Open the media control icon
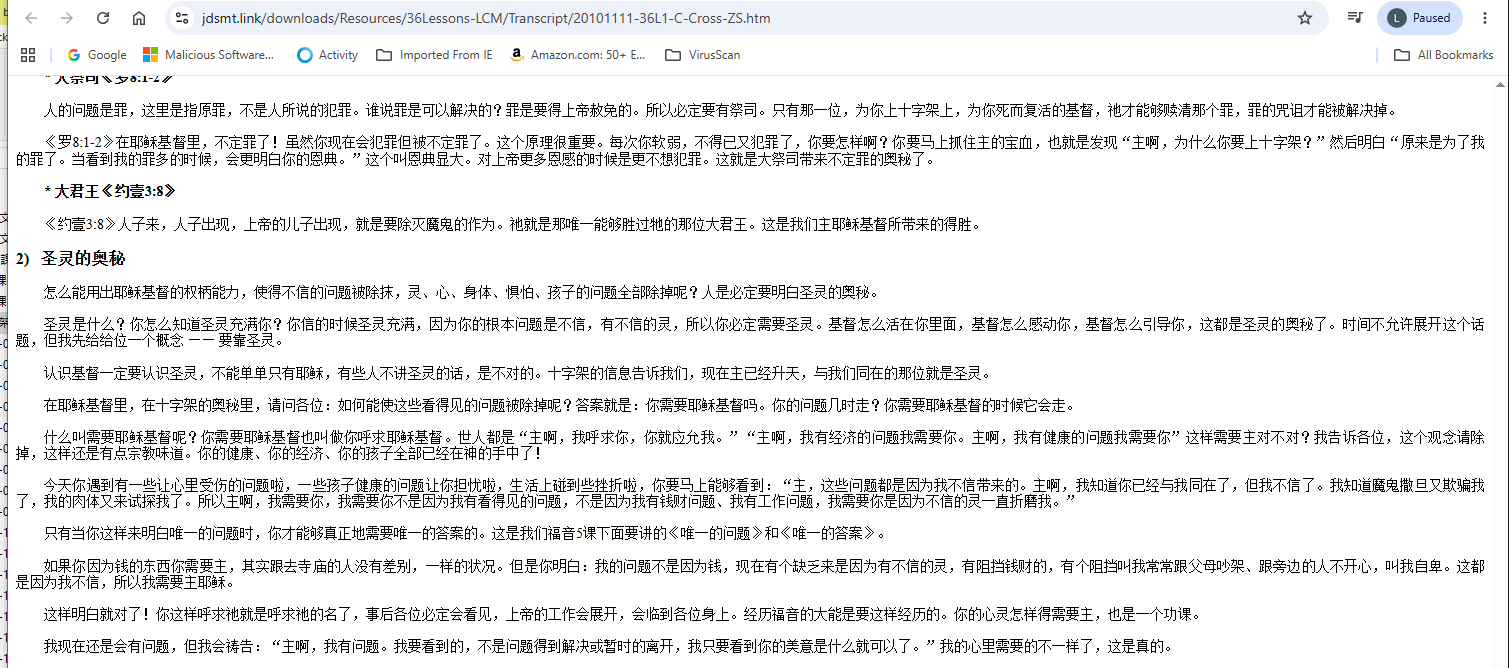1509x668 pixels. [1354, 18]
